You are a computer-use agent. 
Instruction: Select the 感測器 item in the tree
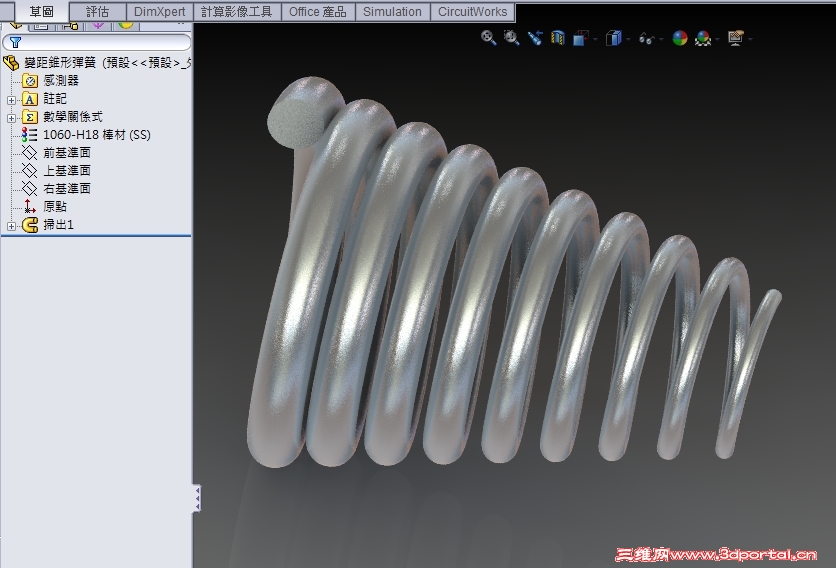coord(61,81)
